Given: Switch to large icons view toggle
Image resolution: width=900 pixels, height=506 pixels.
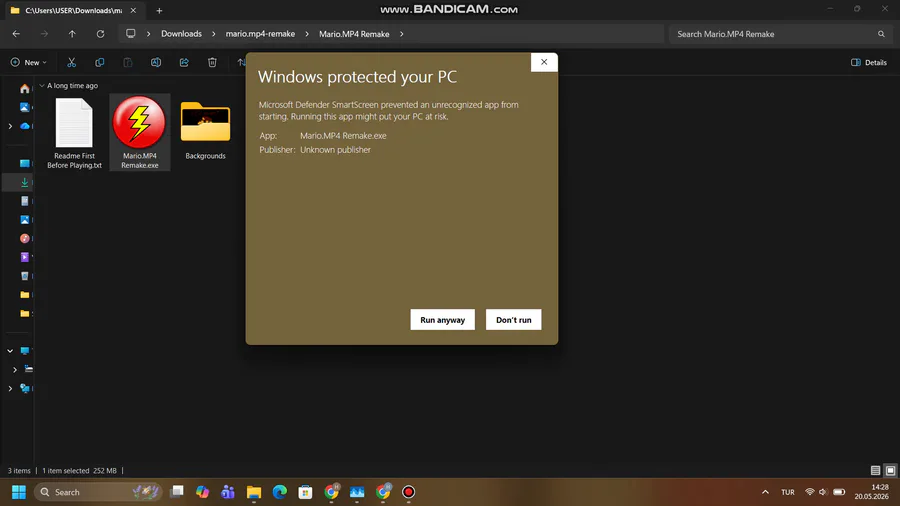Looking at the screenshot, I should pyautogui.click(x=890, y=470).
